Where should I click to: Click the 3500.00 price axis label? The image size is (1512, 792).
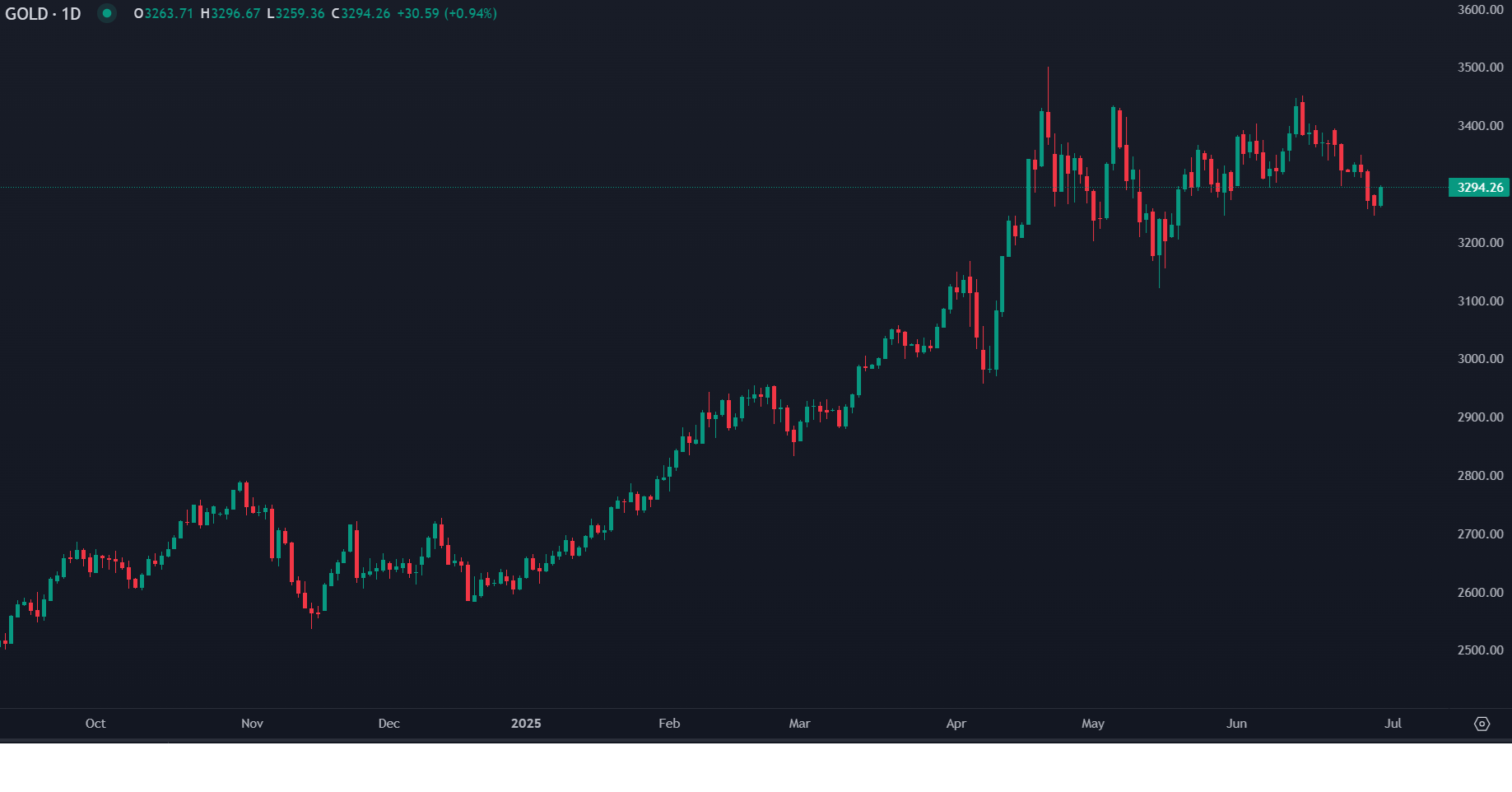1480,68
